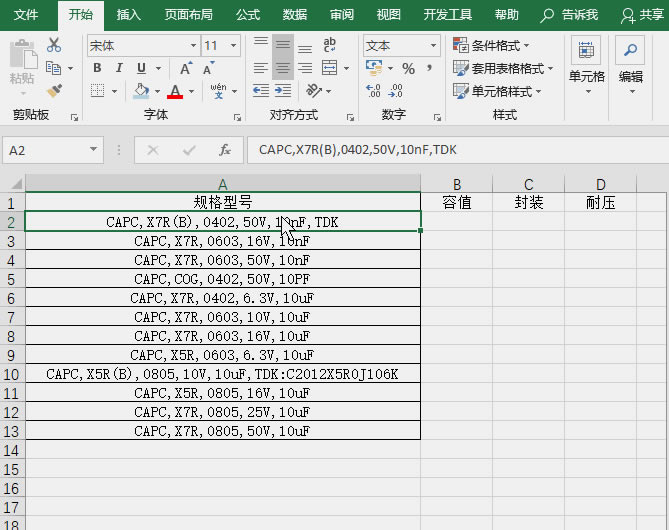This screenshot has width=669, height=530.
Task: Click the Cut scissors icon
Action: 54,45
